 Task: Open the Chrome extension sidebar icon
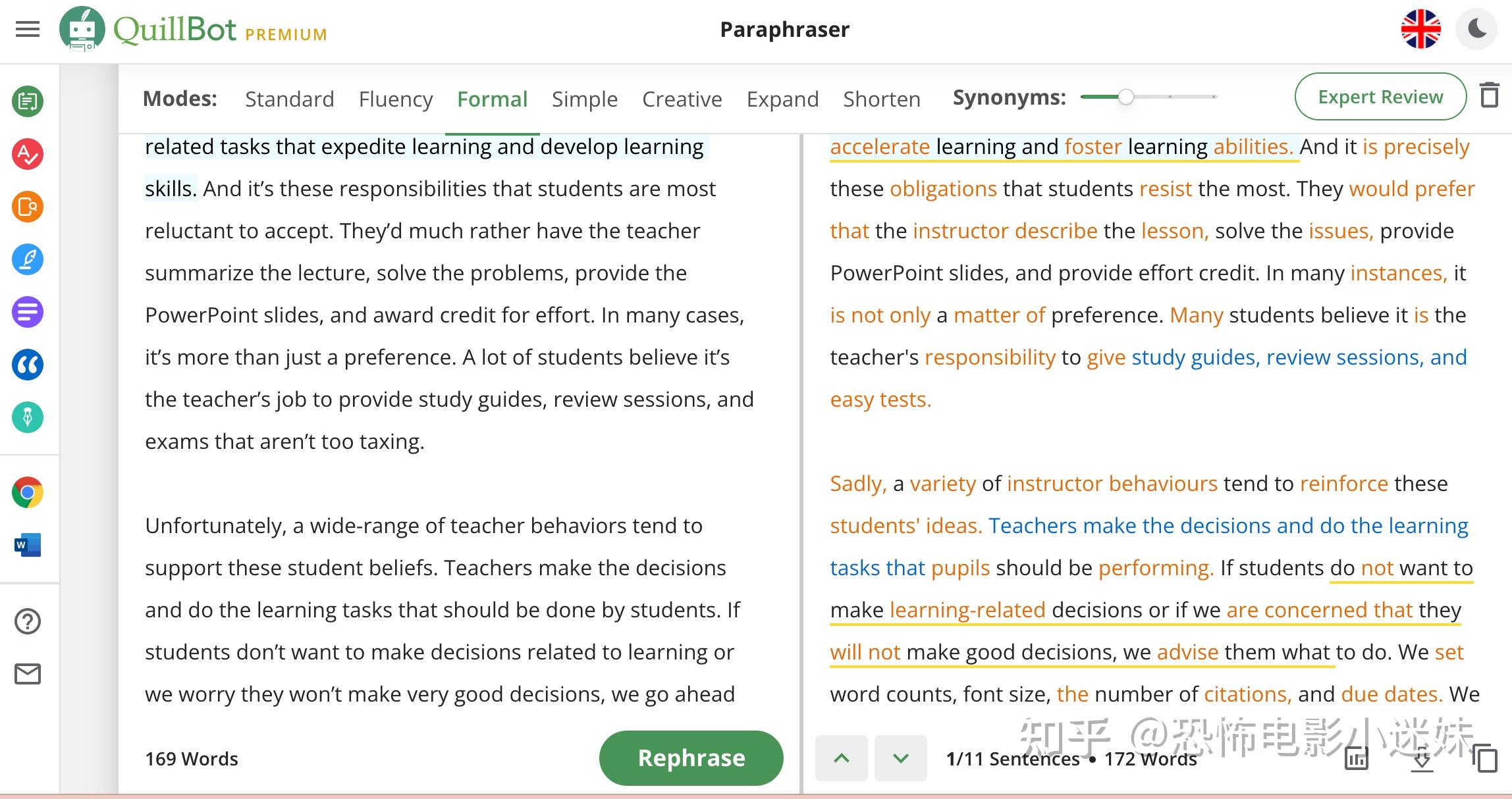tap(28, 492)
